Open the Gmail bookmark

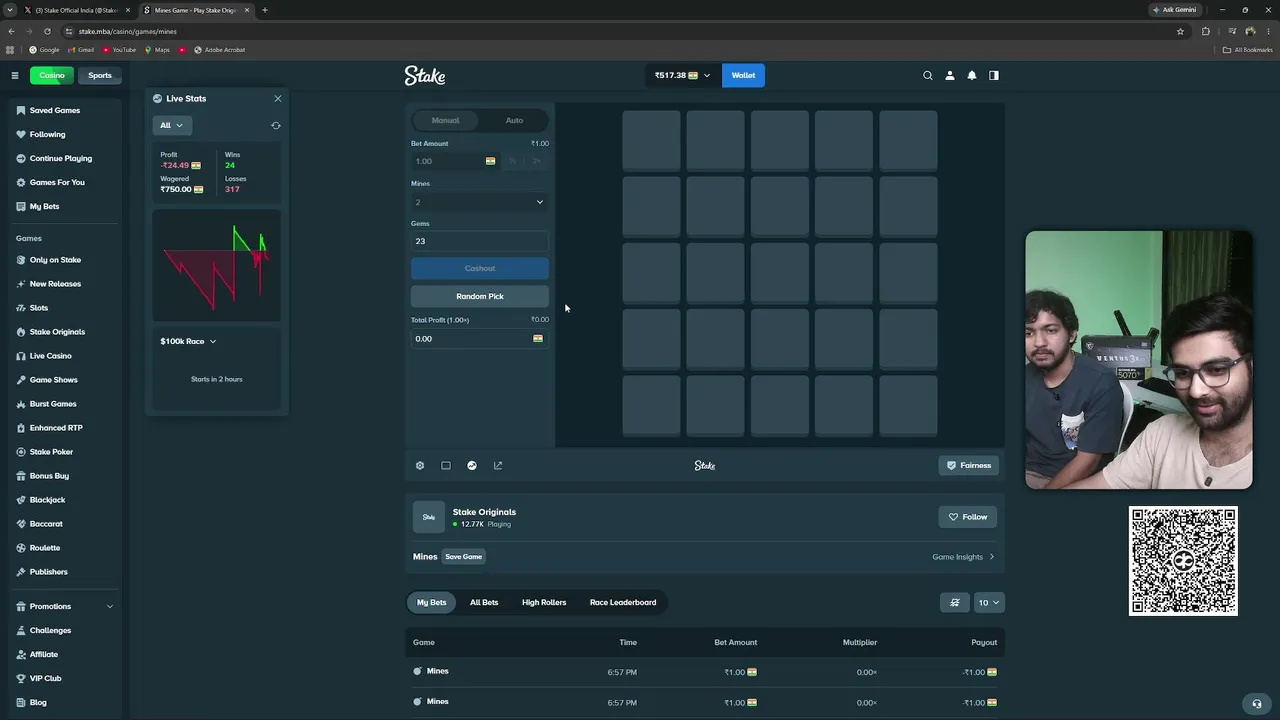80,50
